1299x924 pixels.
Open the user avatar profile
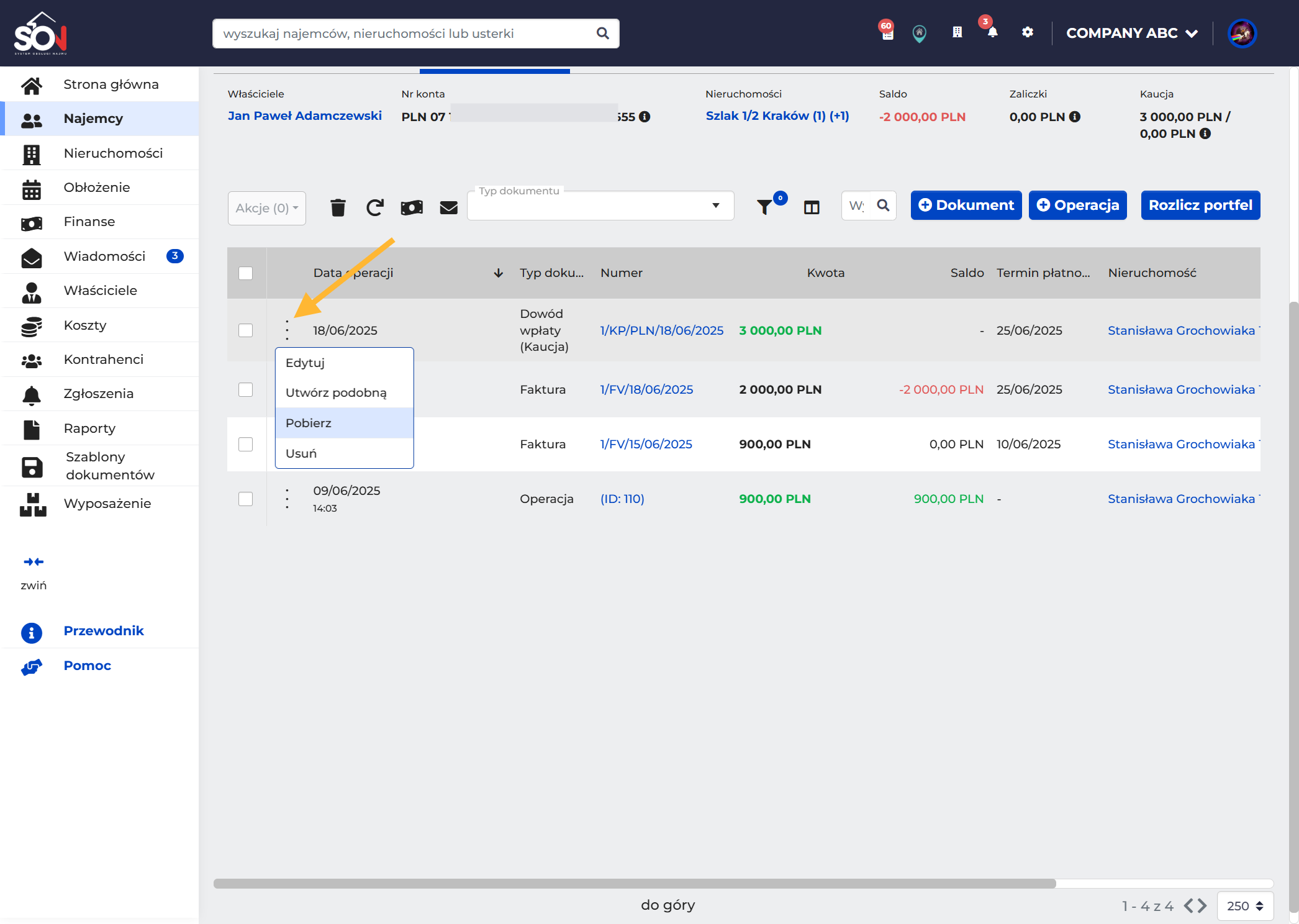[1242, 33]
